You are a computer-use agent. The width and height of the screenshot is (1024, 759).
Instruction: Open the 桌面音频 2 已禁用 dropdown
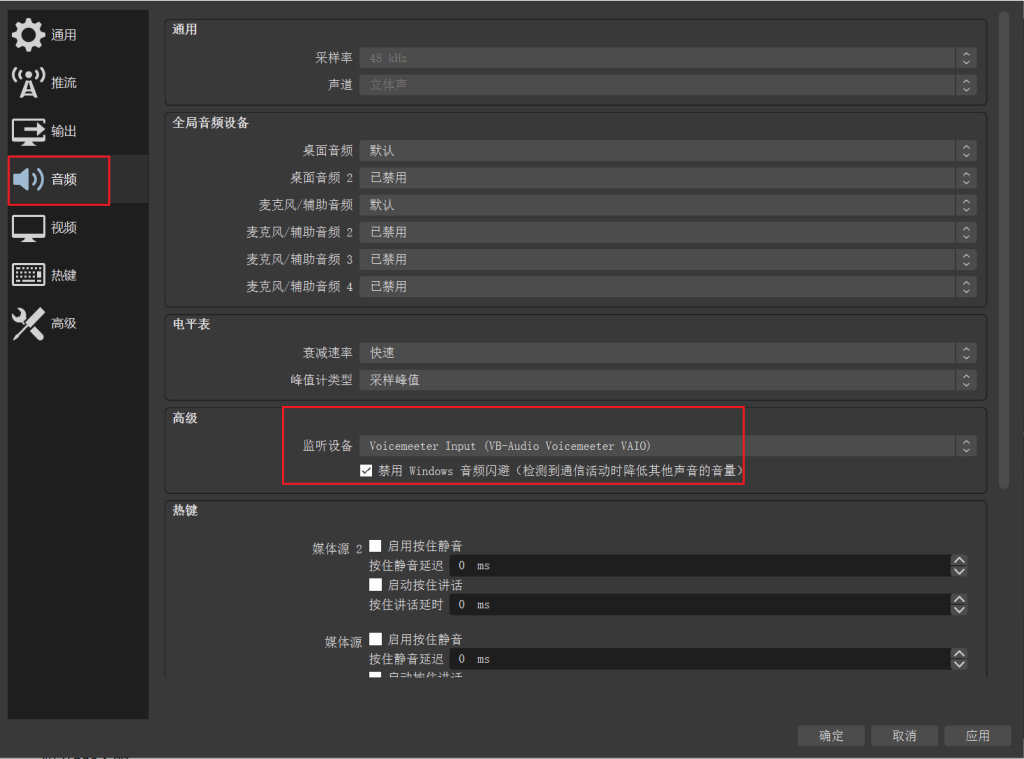(x=667, y=178)
